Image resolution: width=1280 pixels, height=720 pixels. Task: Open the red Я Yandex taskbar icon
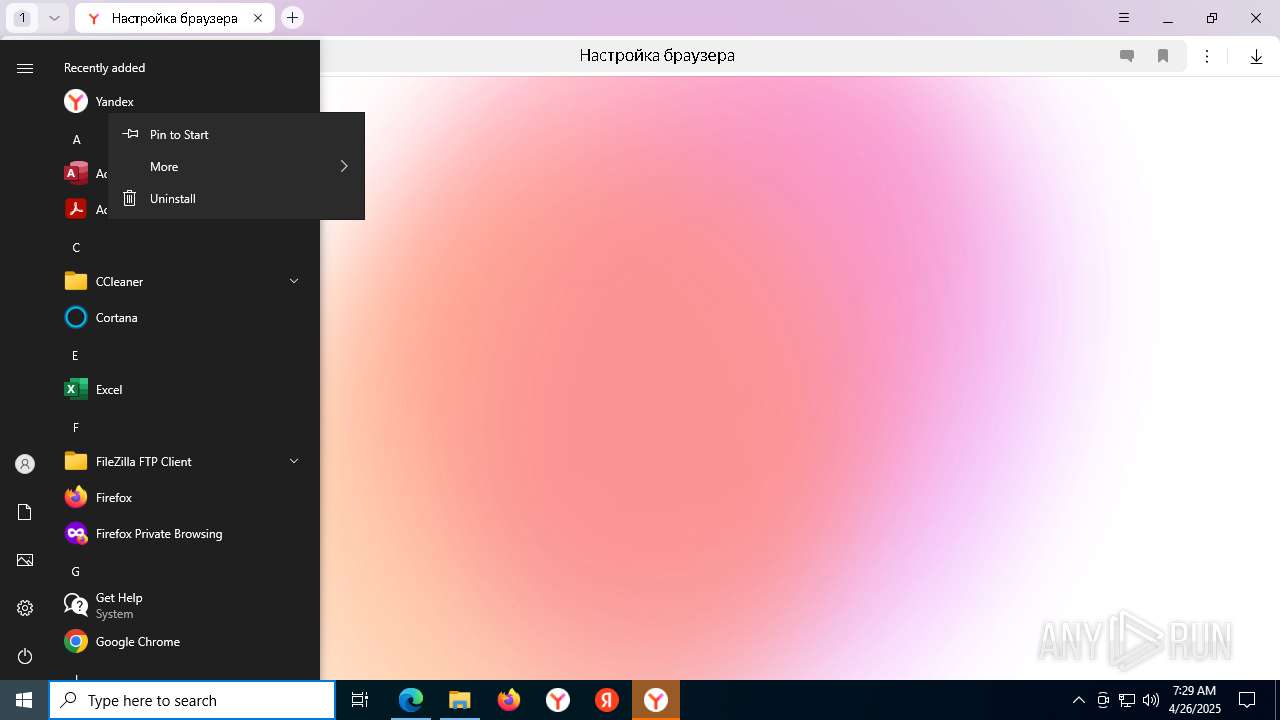click(607, 700)
